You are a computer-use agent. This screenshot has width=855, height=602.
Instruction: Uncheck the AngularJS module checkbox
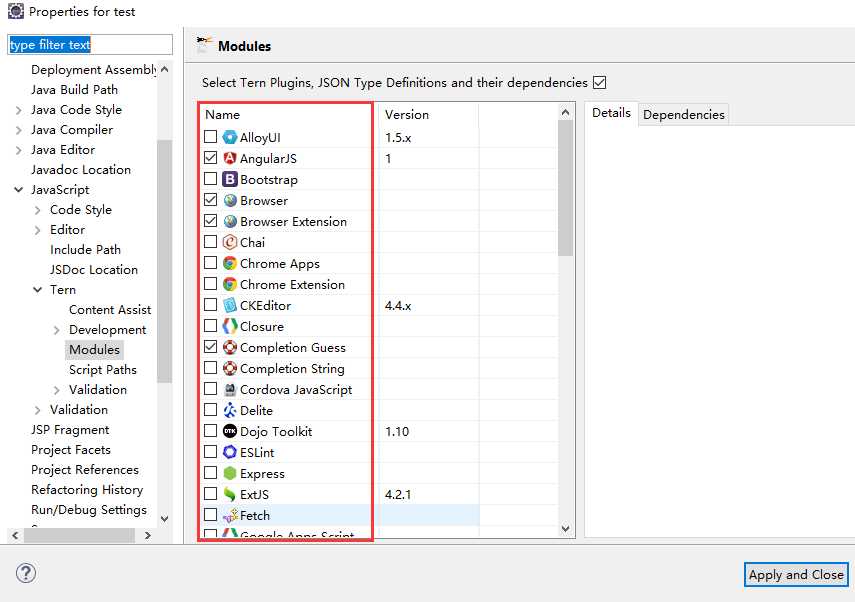[210, 158]
